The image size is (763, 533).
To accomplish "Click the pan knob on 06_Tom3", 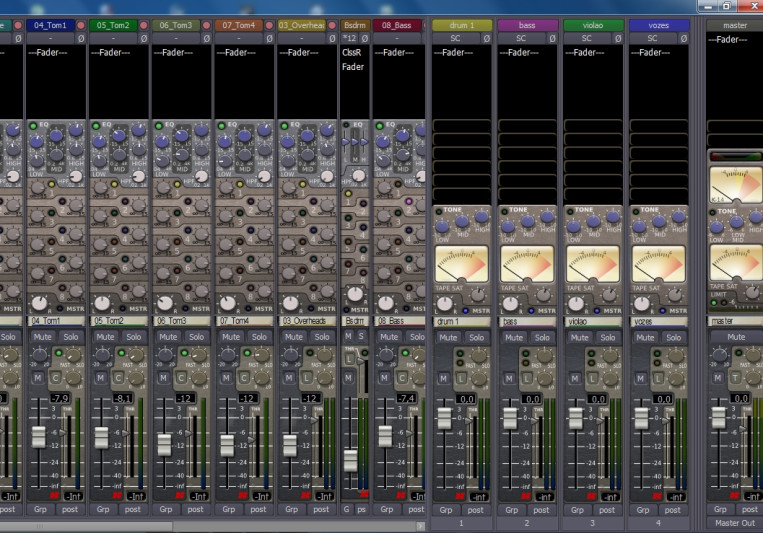I will coord(165,303).
